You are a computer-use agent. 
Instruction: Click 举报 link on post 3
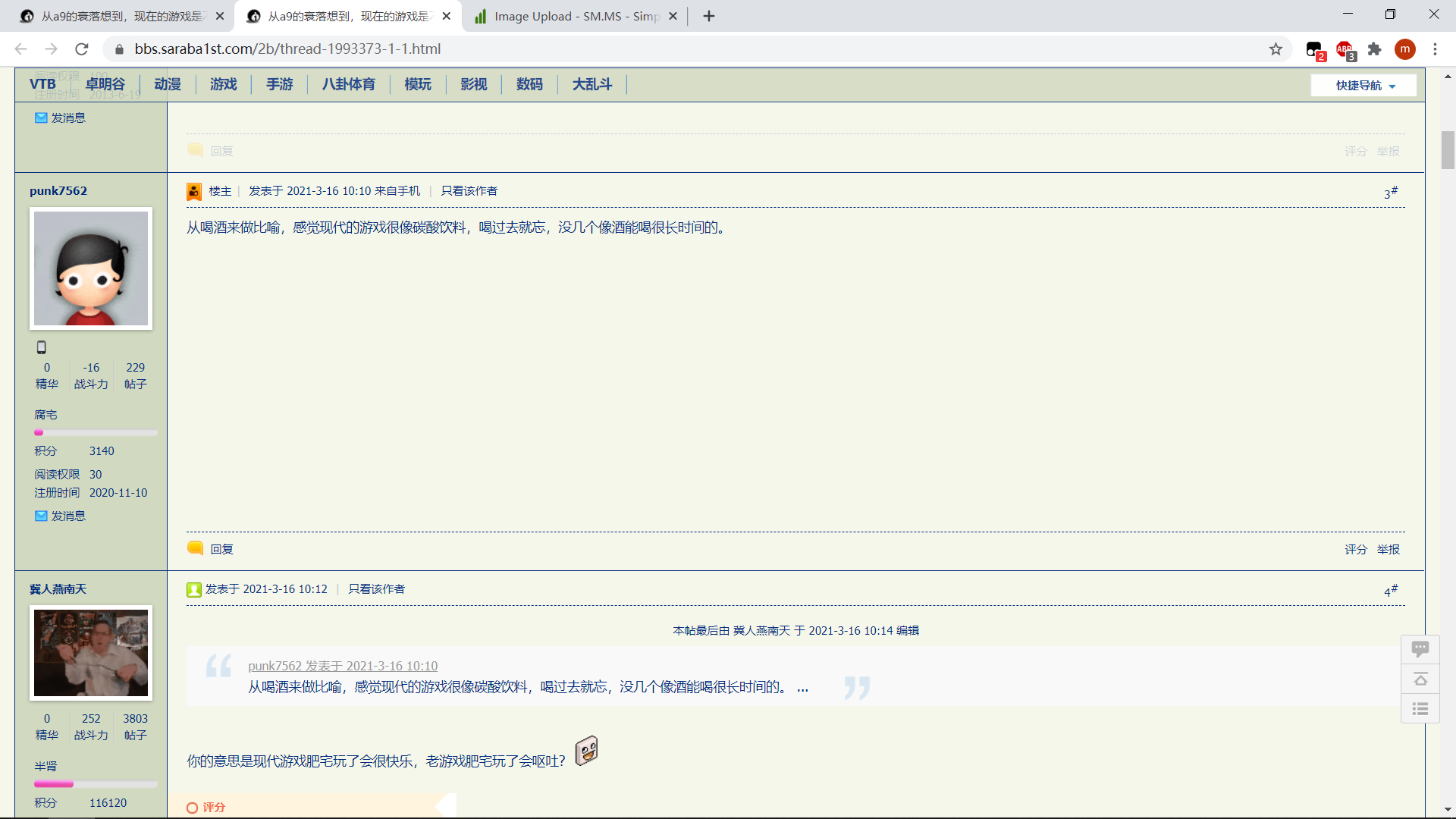[x=1388, y=549]
